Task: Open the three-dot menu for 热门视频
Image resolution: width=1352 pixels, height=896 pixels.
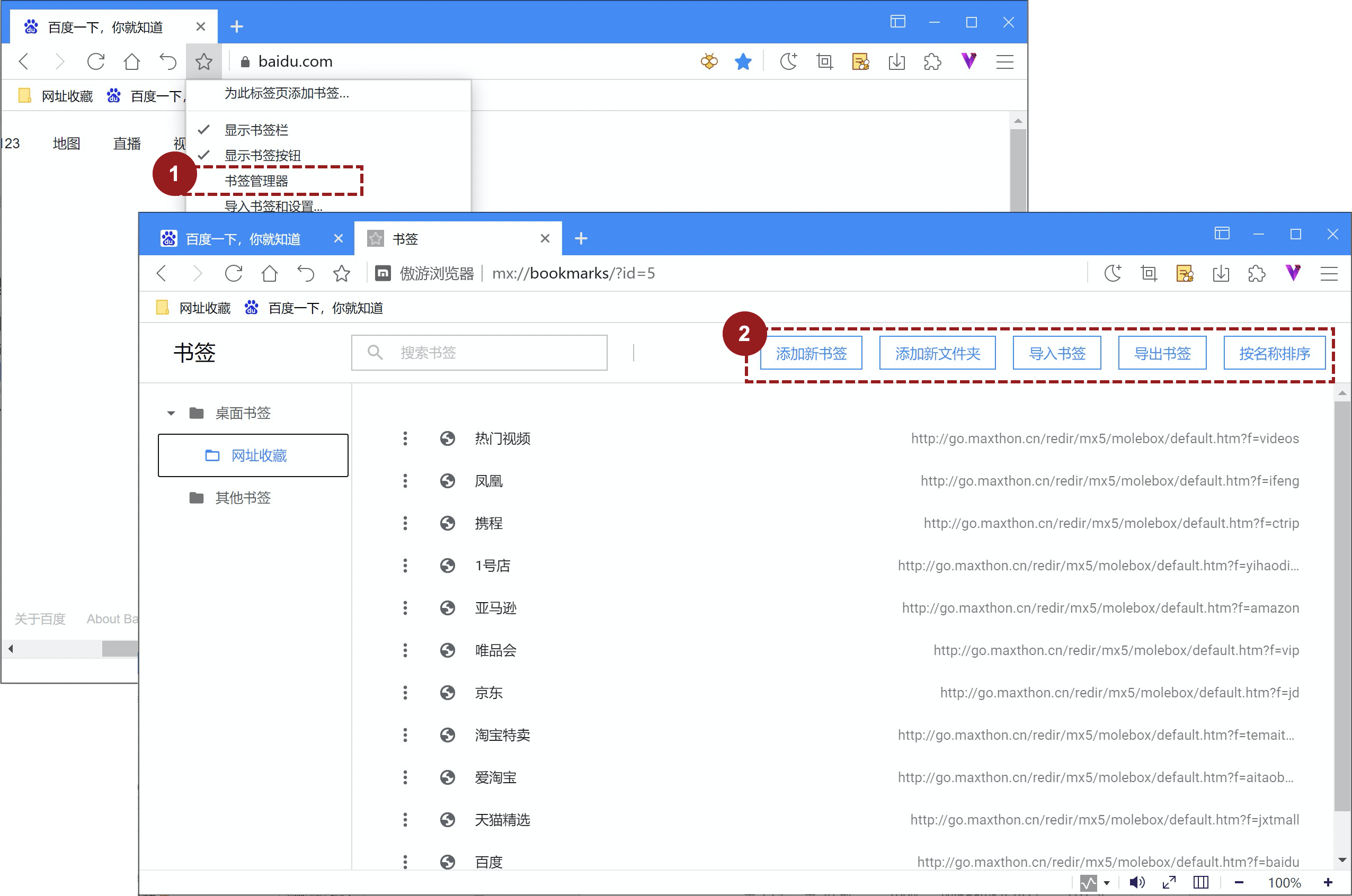Action: 405,438
